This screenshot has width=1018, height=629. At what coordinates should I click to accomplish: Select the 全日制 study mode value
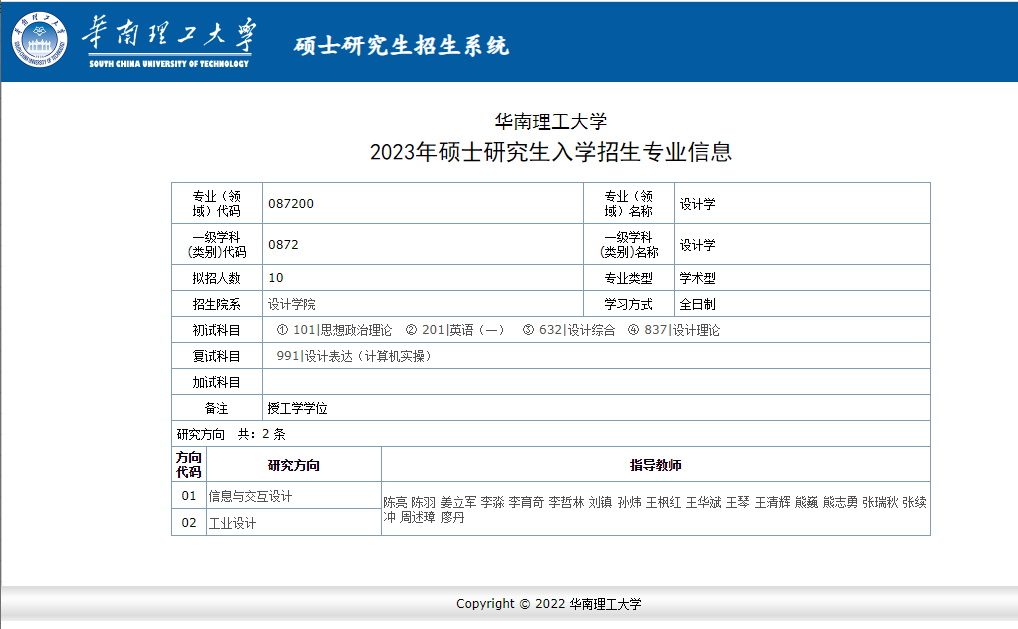tap(697, 304)
